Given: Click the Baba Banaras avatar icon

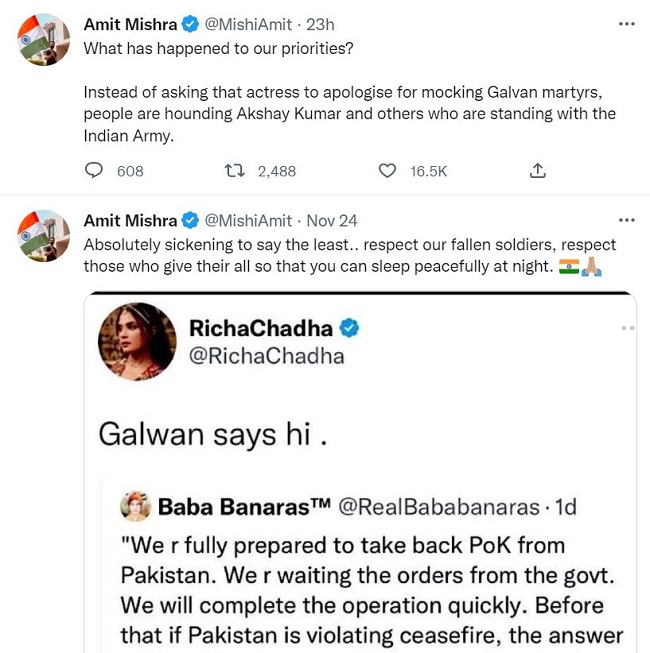Looking at the screenshot, I should (x=135, y=506).
